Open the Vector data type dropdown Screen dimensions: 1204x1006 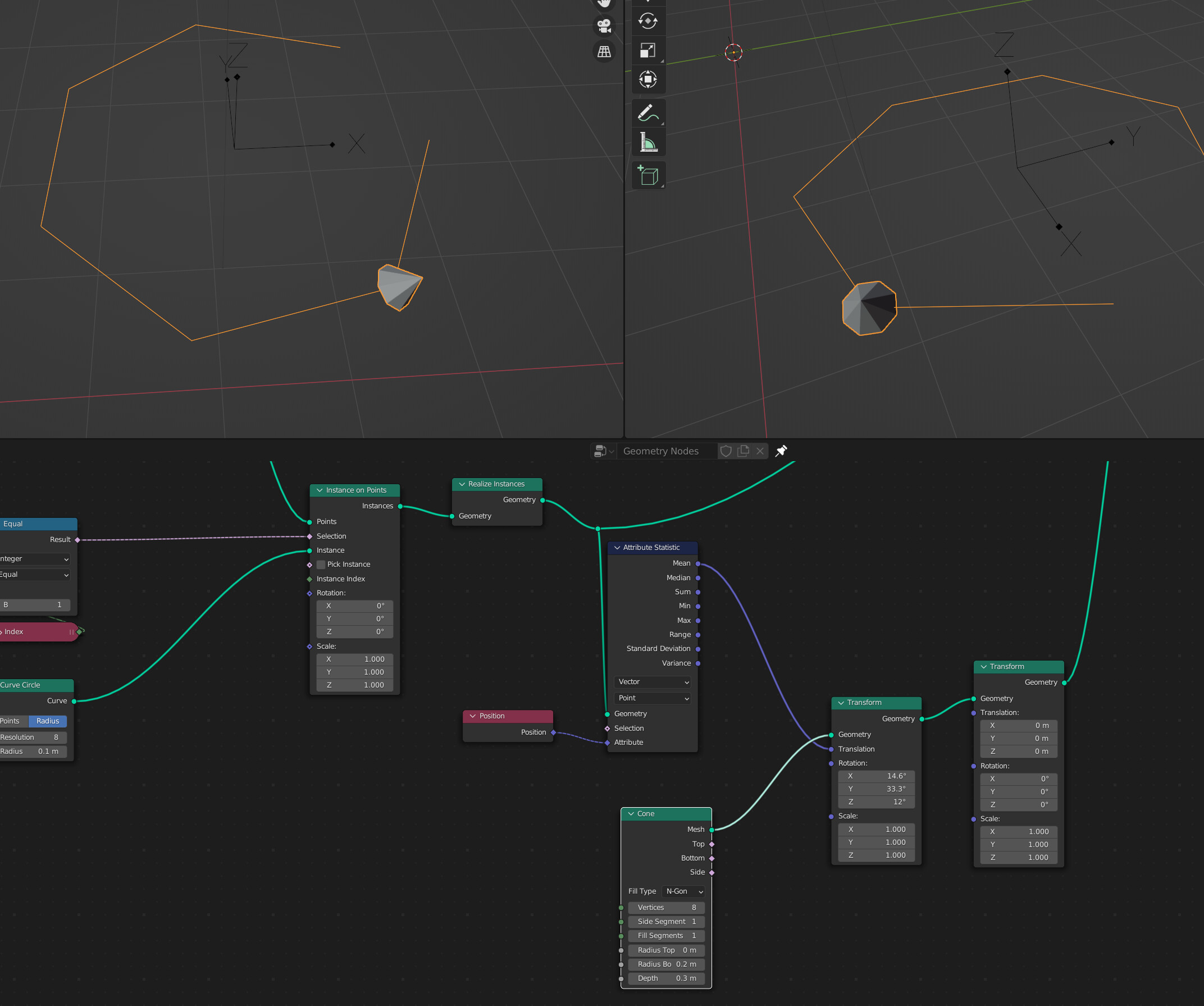[x=653, y=681]
